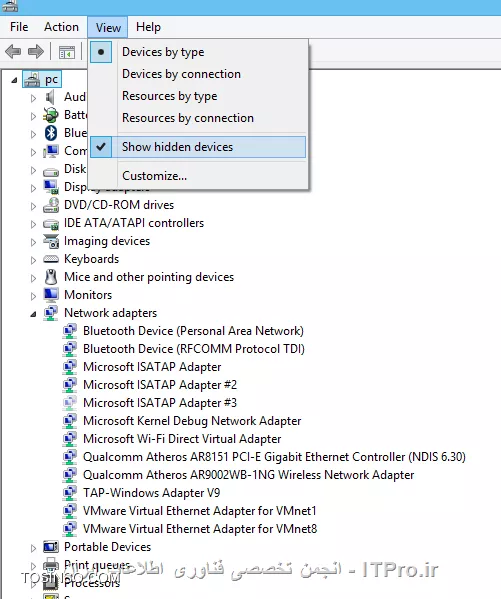Expand the Keyboards node
501x599 pixels.
point(33,260)
